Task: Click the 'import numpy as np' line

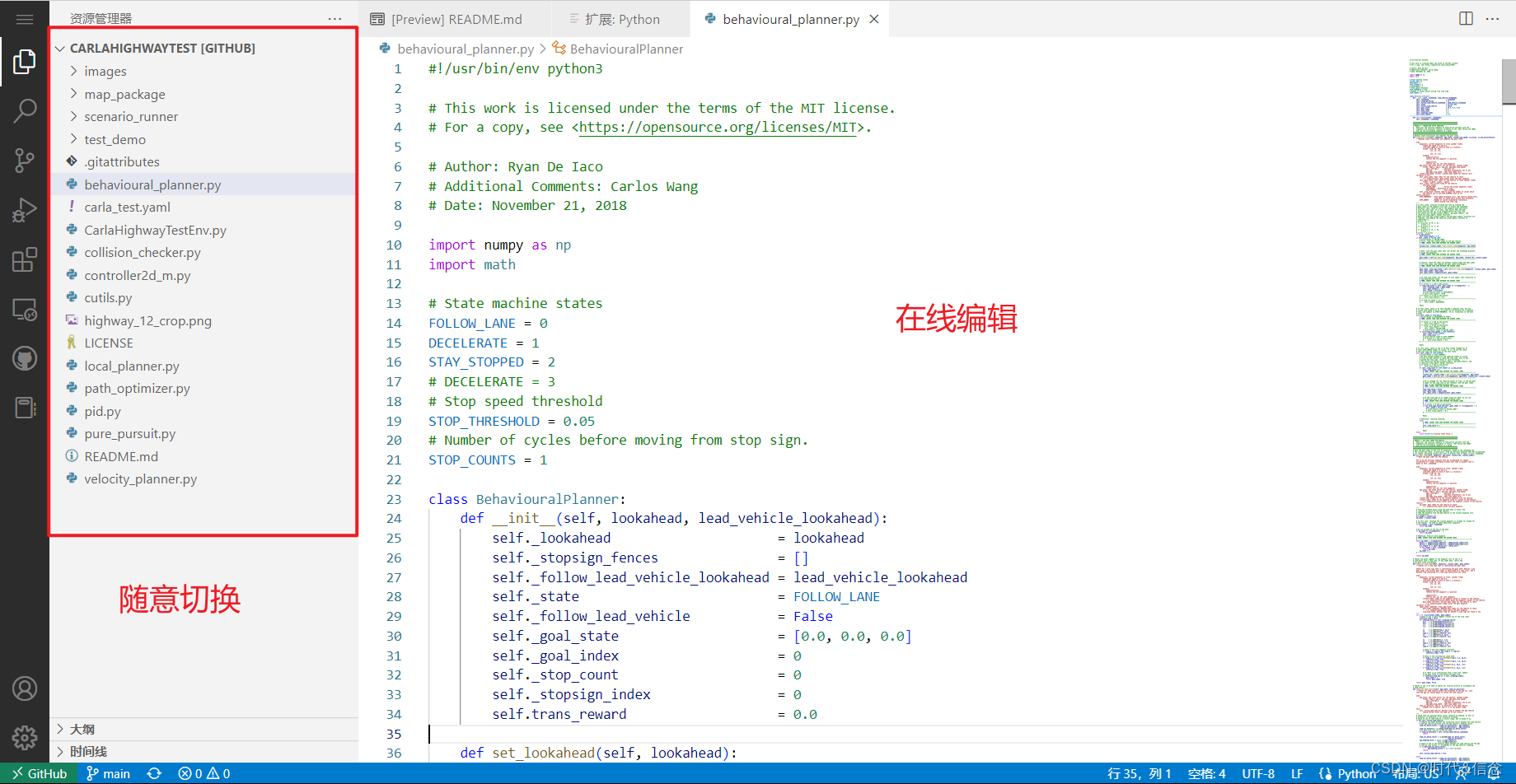Action: click(499, 245)
